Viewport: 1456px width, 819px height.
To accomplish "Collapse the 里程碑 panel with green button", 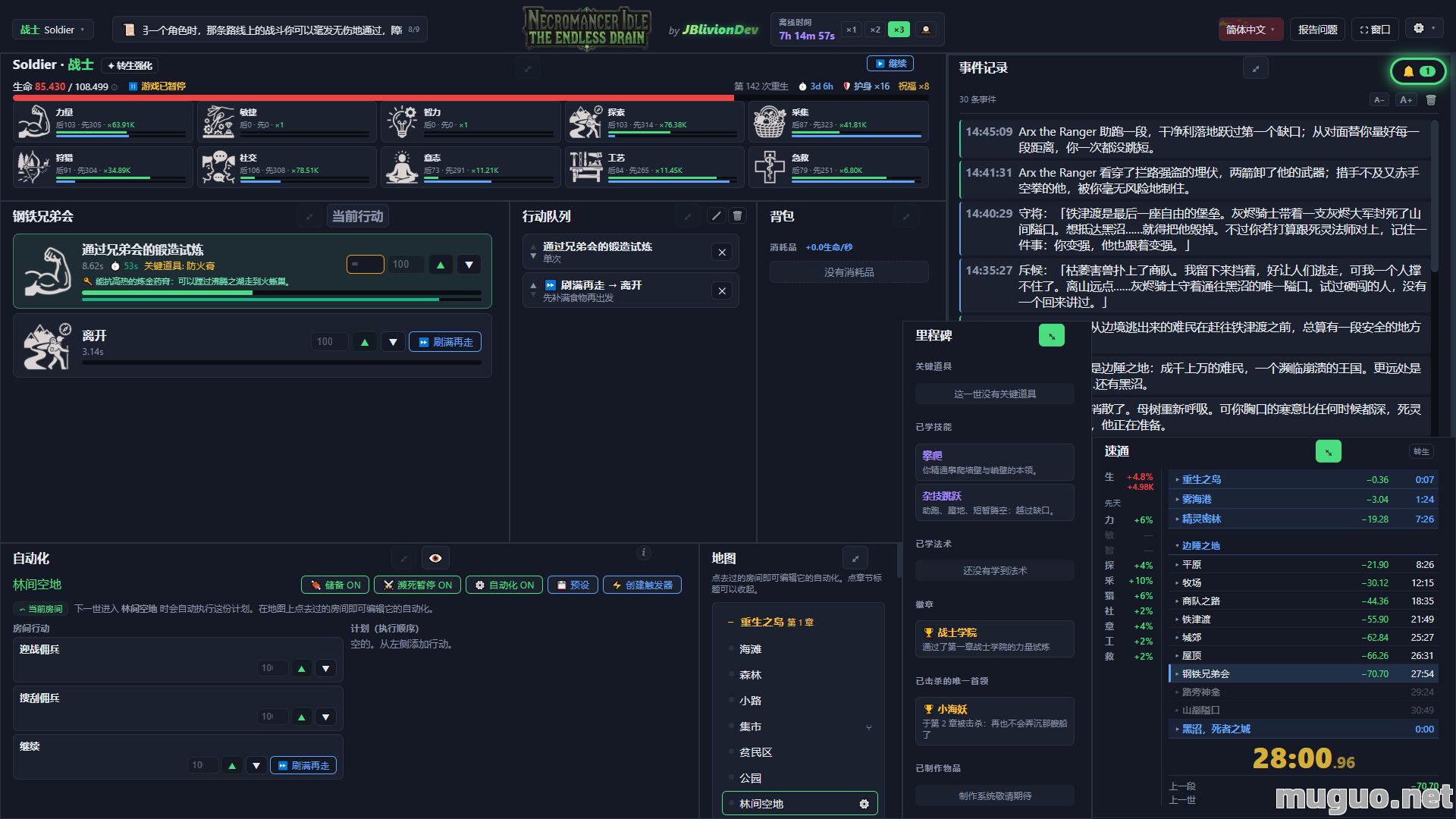I will tap(1052, 335).
